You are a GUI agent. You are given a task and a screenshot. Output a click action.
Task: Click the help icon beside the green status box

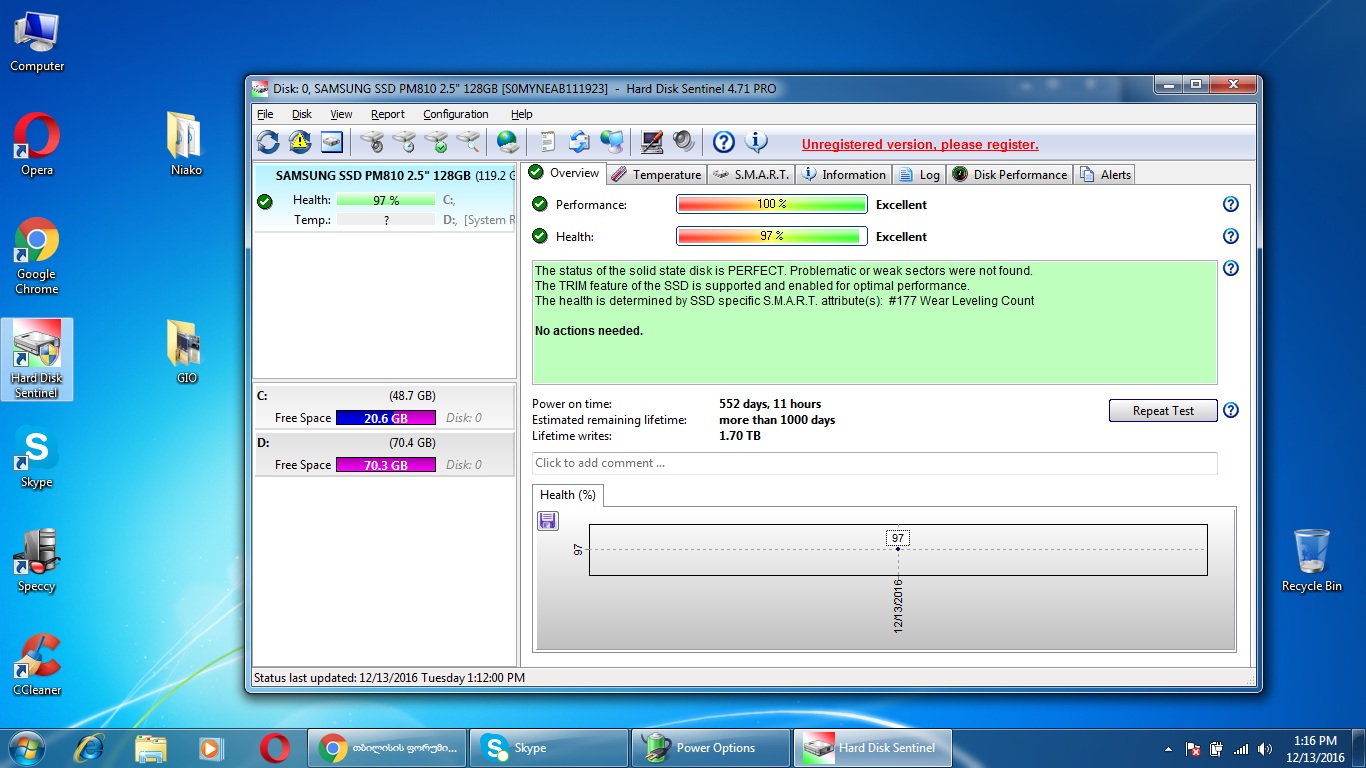(1231, 268)
